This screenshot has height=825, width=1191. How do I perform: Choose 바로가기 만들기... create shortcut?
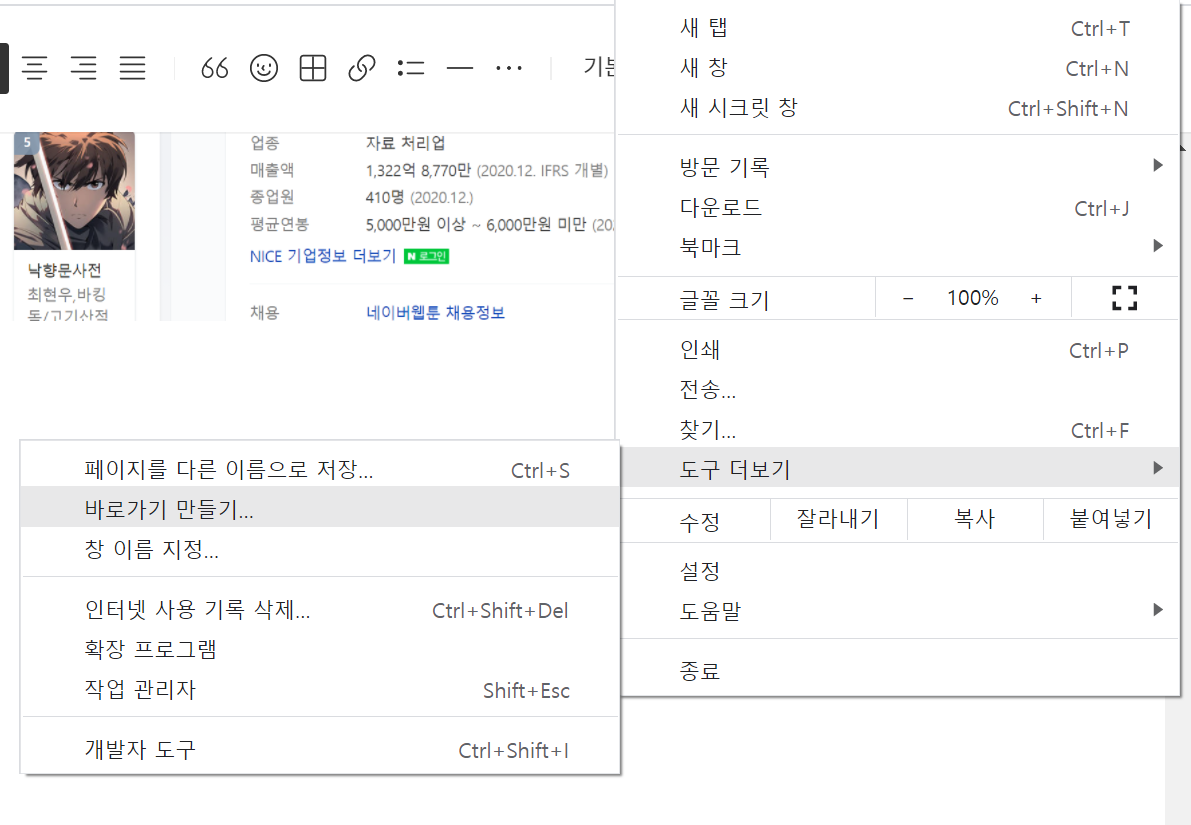[x=320, y=509]
